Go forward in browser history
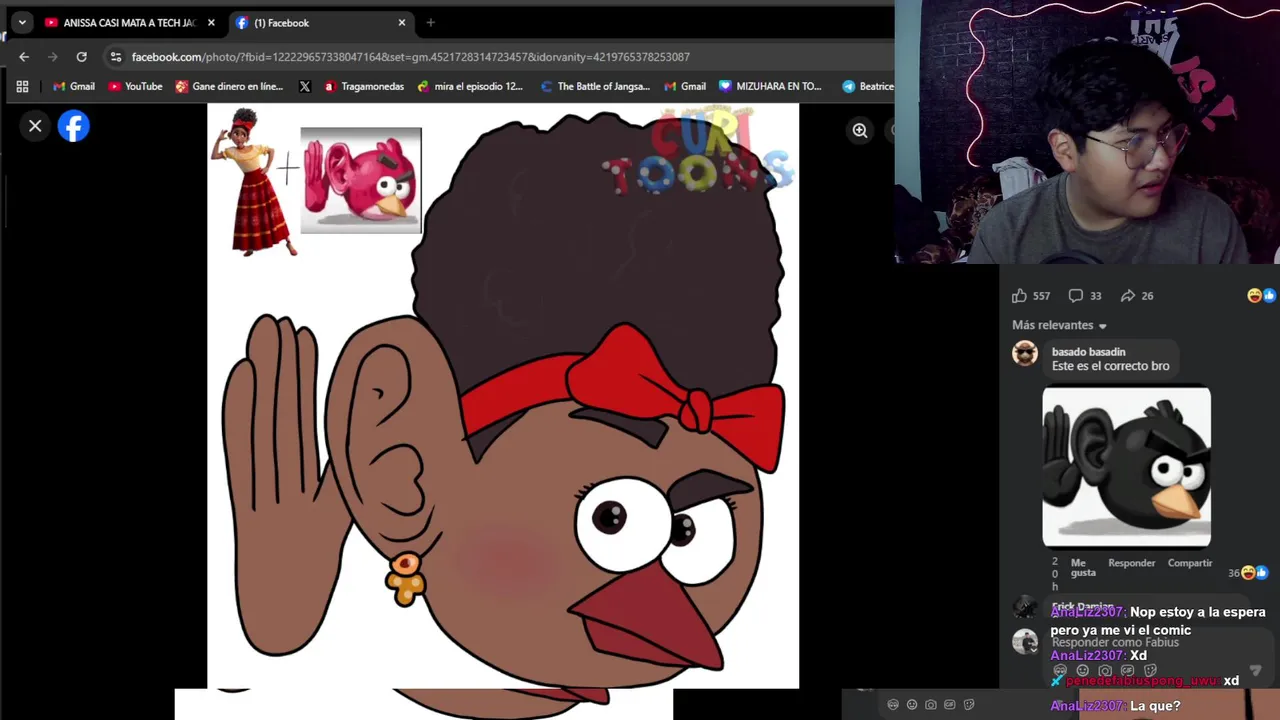 click(53, 57)
